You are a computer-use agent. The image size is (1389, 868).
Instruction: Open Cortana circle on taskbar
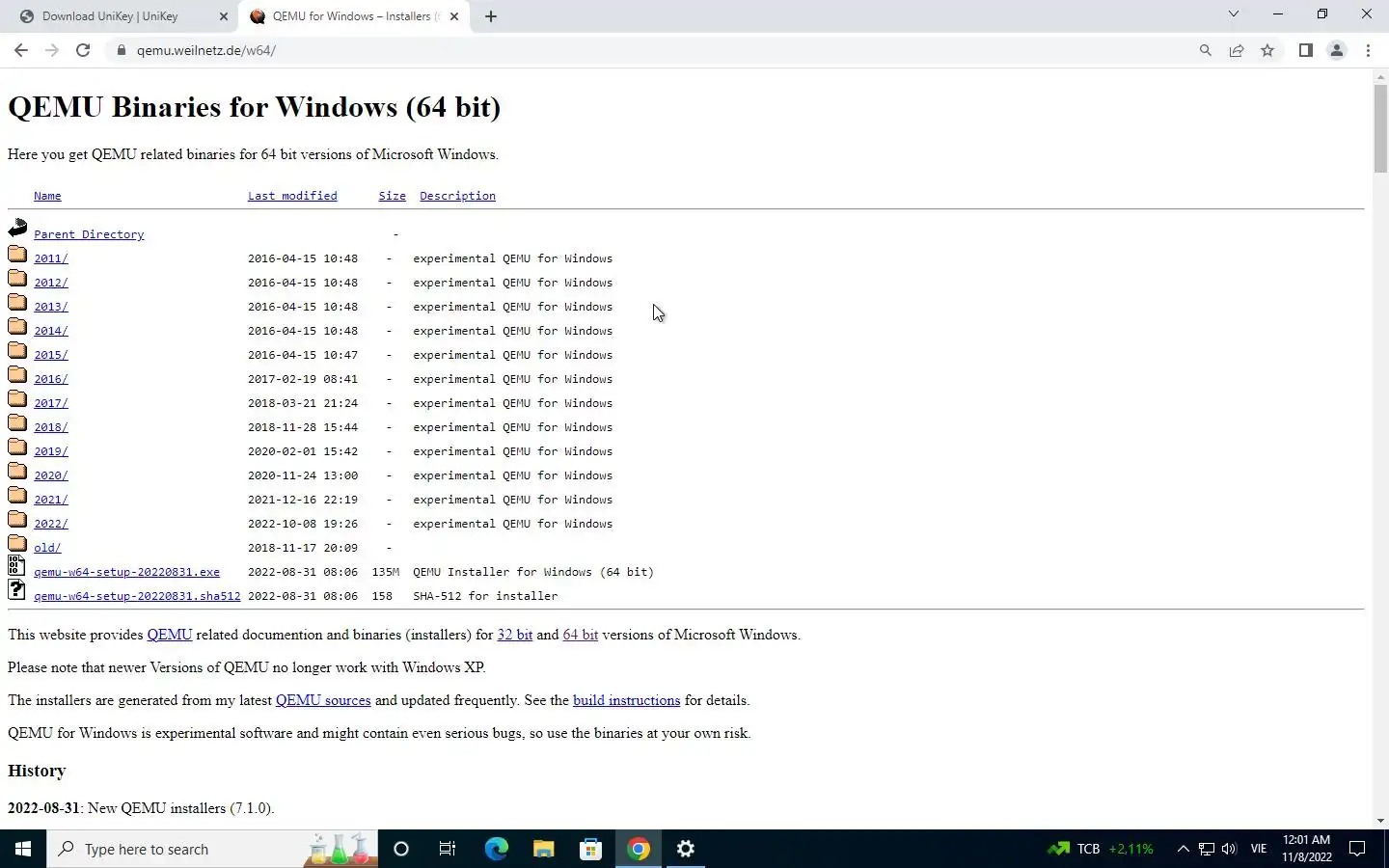click(401, 849)
